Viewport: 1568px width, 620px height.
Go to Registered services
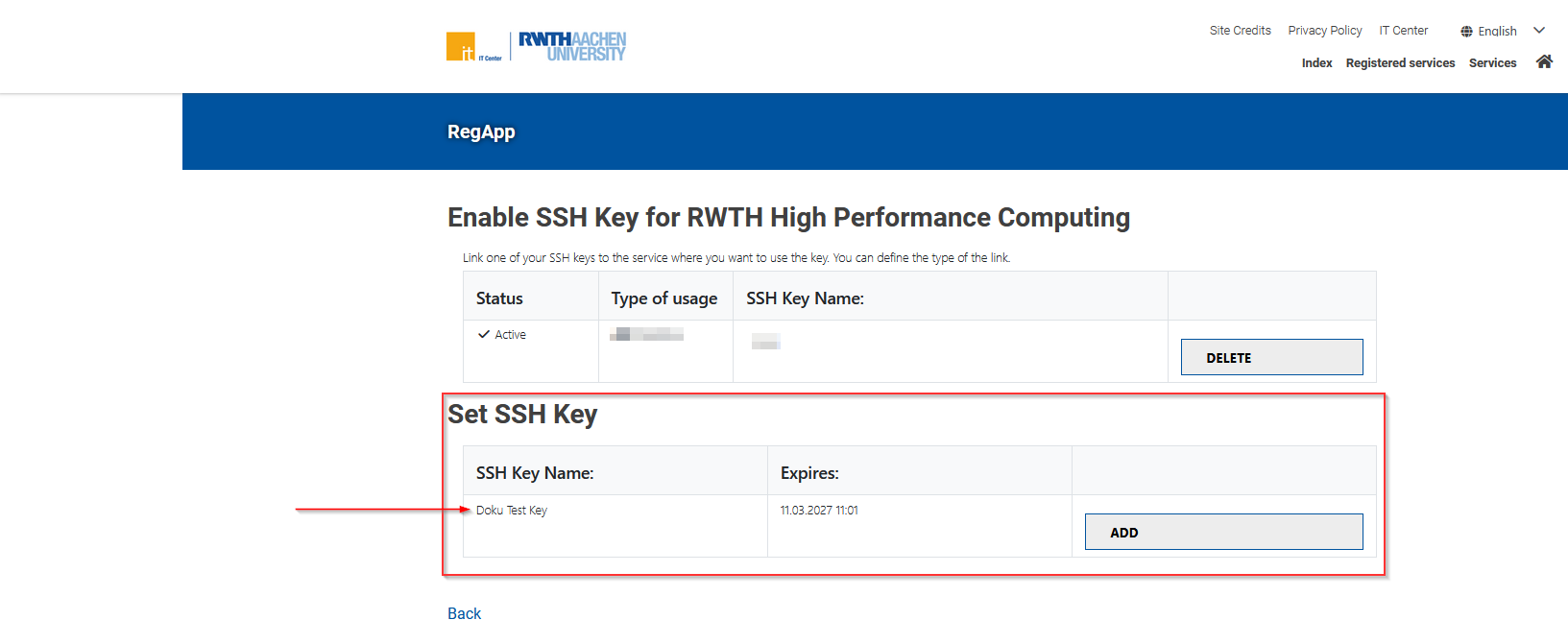click(x=1400, y=63)
